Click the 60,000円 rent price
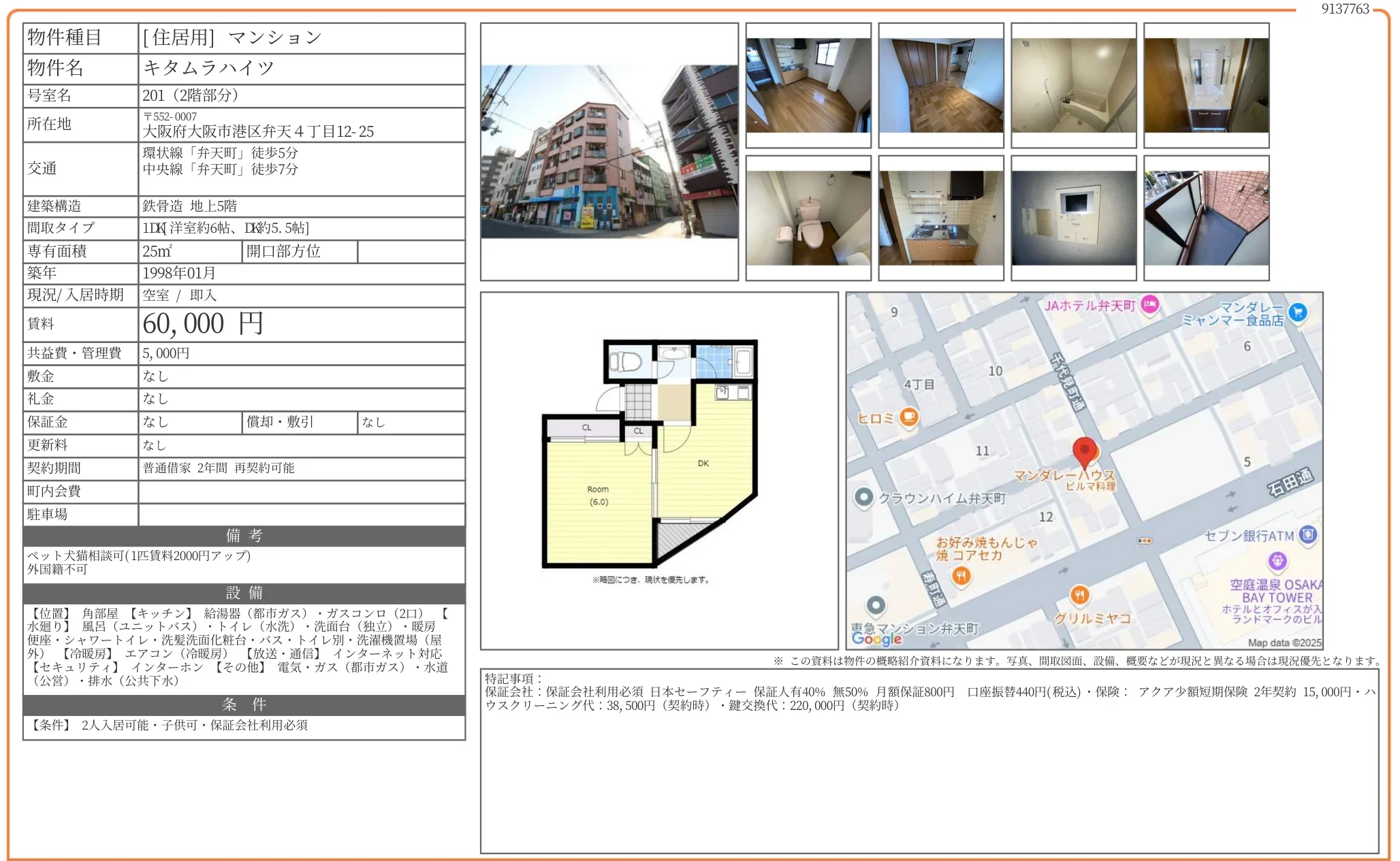 coord(202,324)
